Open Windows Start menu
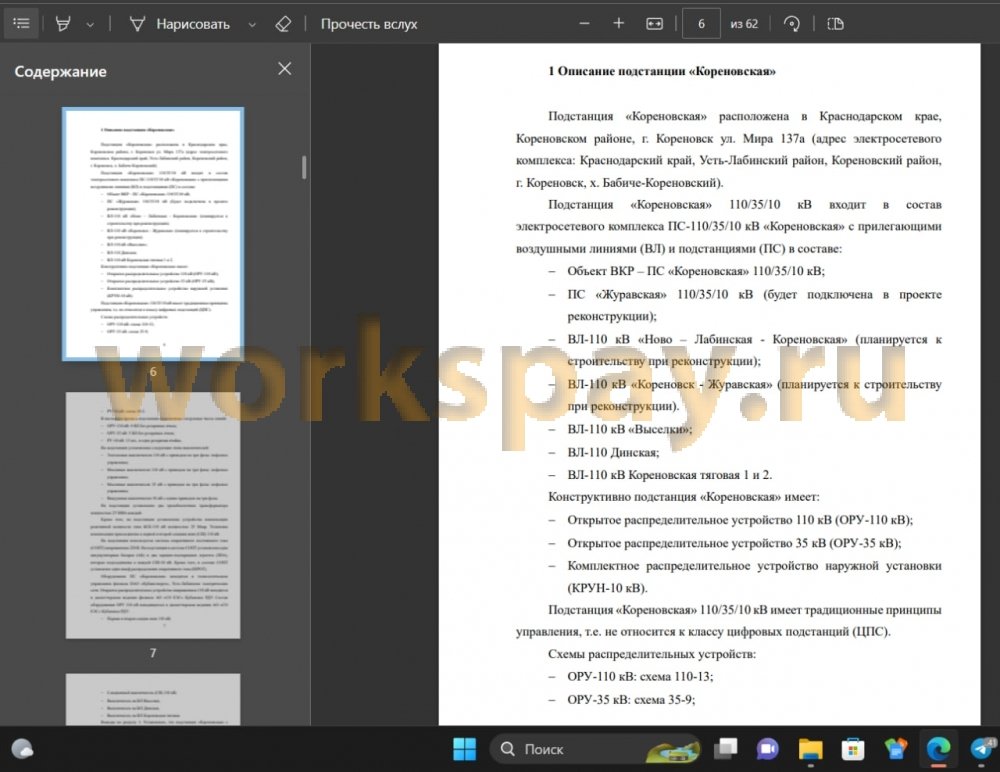Screen dimensions: 1000x772 (464, 749)
